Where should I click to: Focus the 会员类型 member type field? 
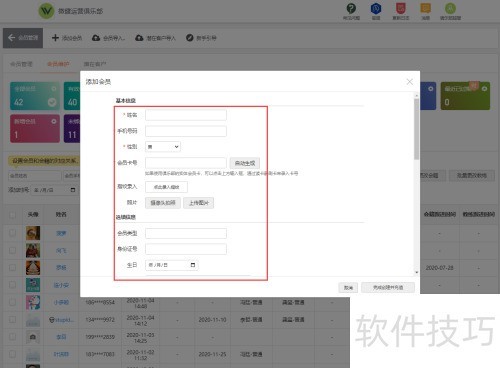pos(186,233)
